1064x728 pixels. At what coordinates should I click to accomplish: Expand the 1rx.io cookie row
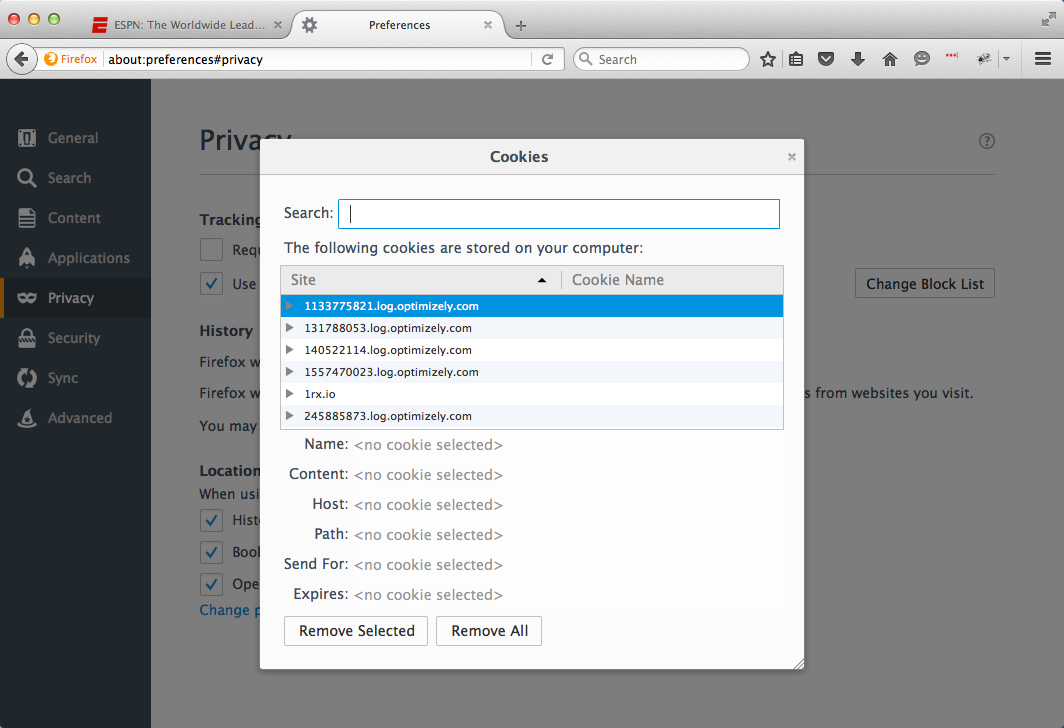pyautogui.click(x=290, y=394)
